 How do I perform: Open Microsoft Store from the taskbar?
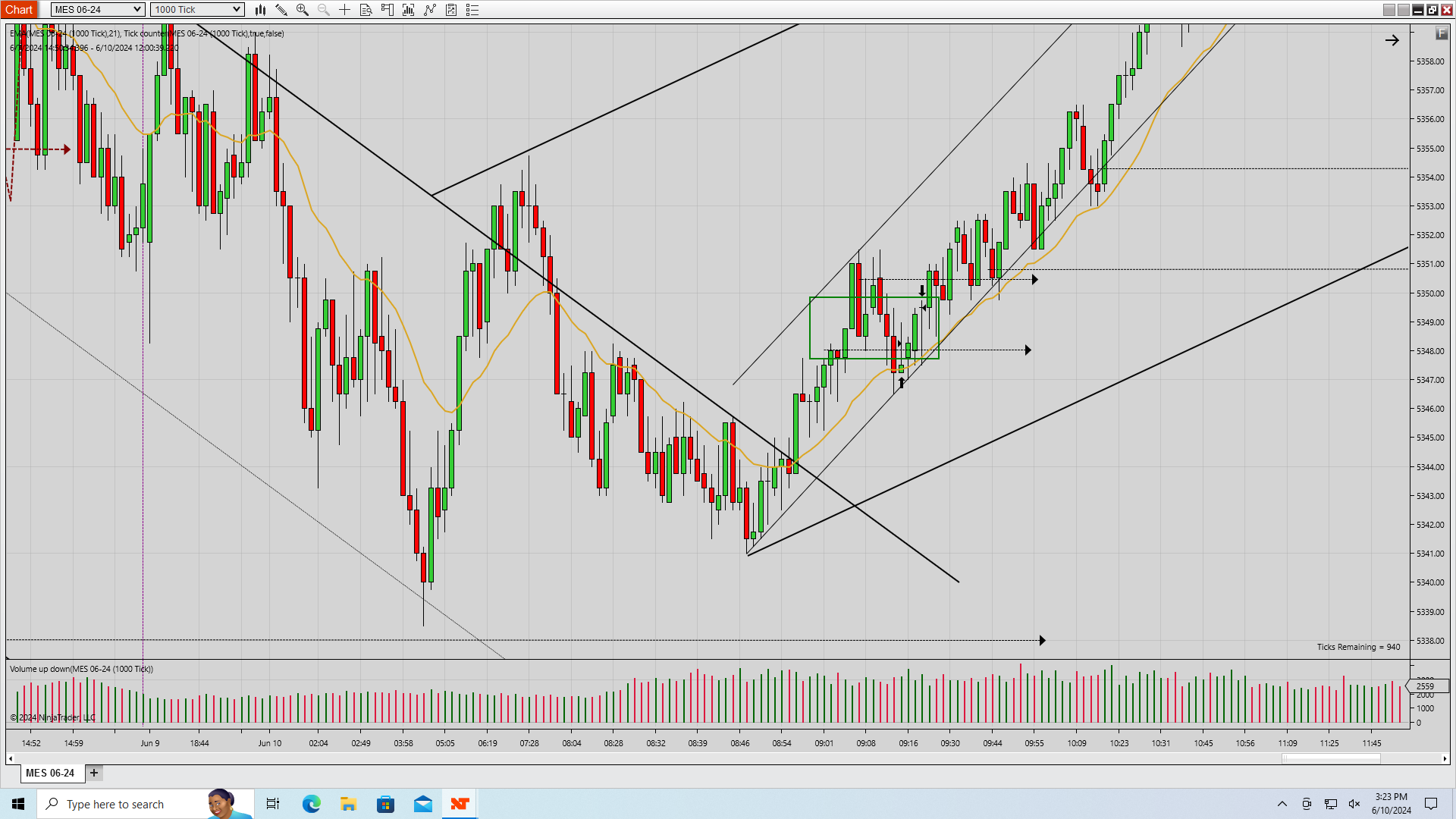pyautogui.click(x=385, y=804)
